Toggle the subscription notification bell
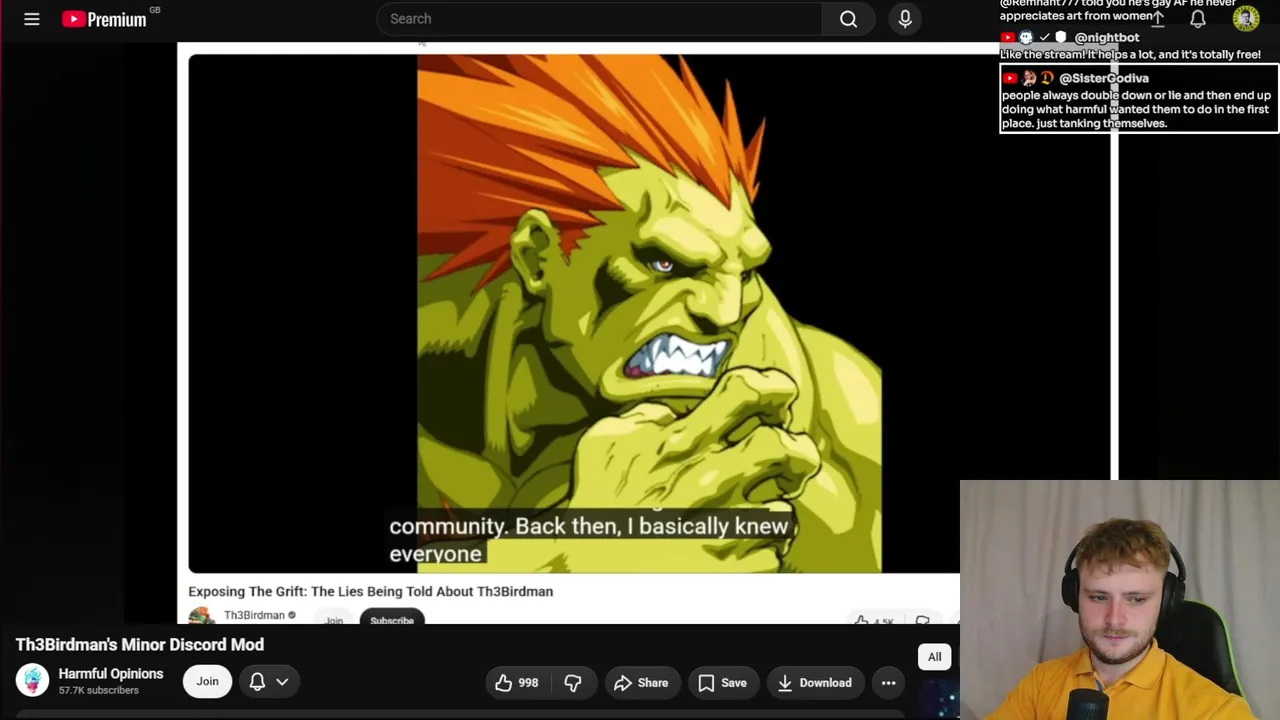The image size is (1280, 720). 257,682
